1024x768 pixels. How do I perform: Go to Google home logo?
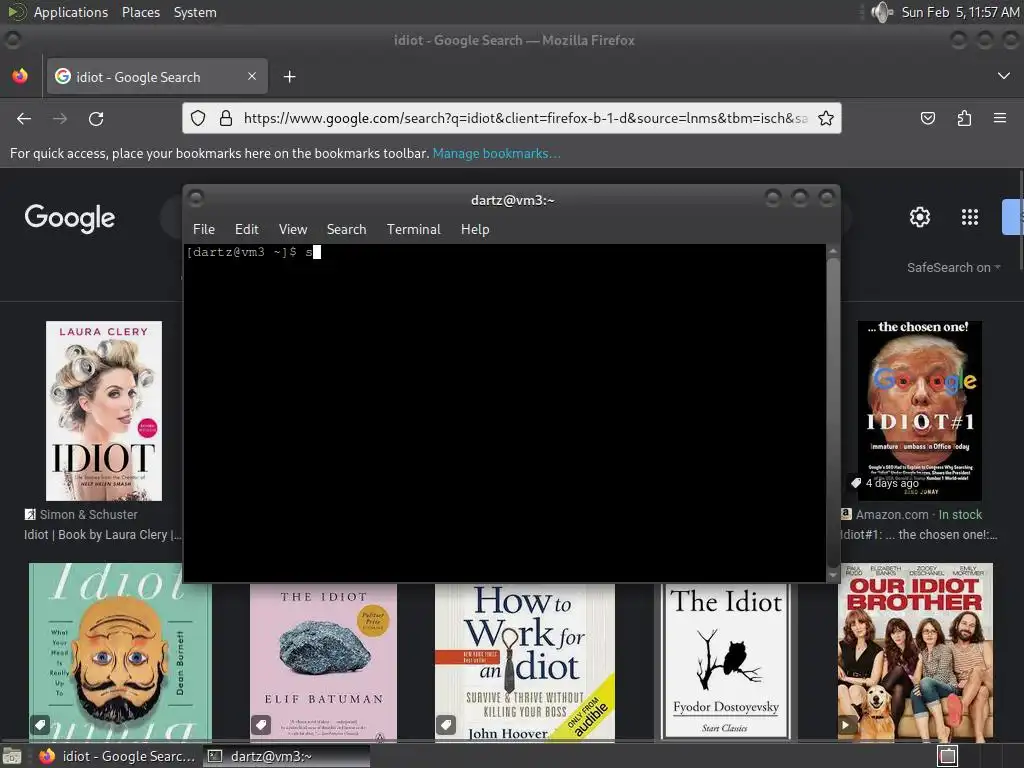tap(70, 218)
